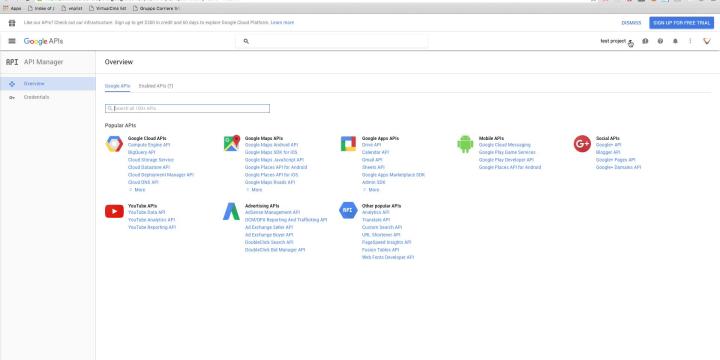Open Drive API link

tap(371, 145)
